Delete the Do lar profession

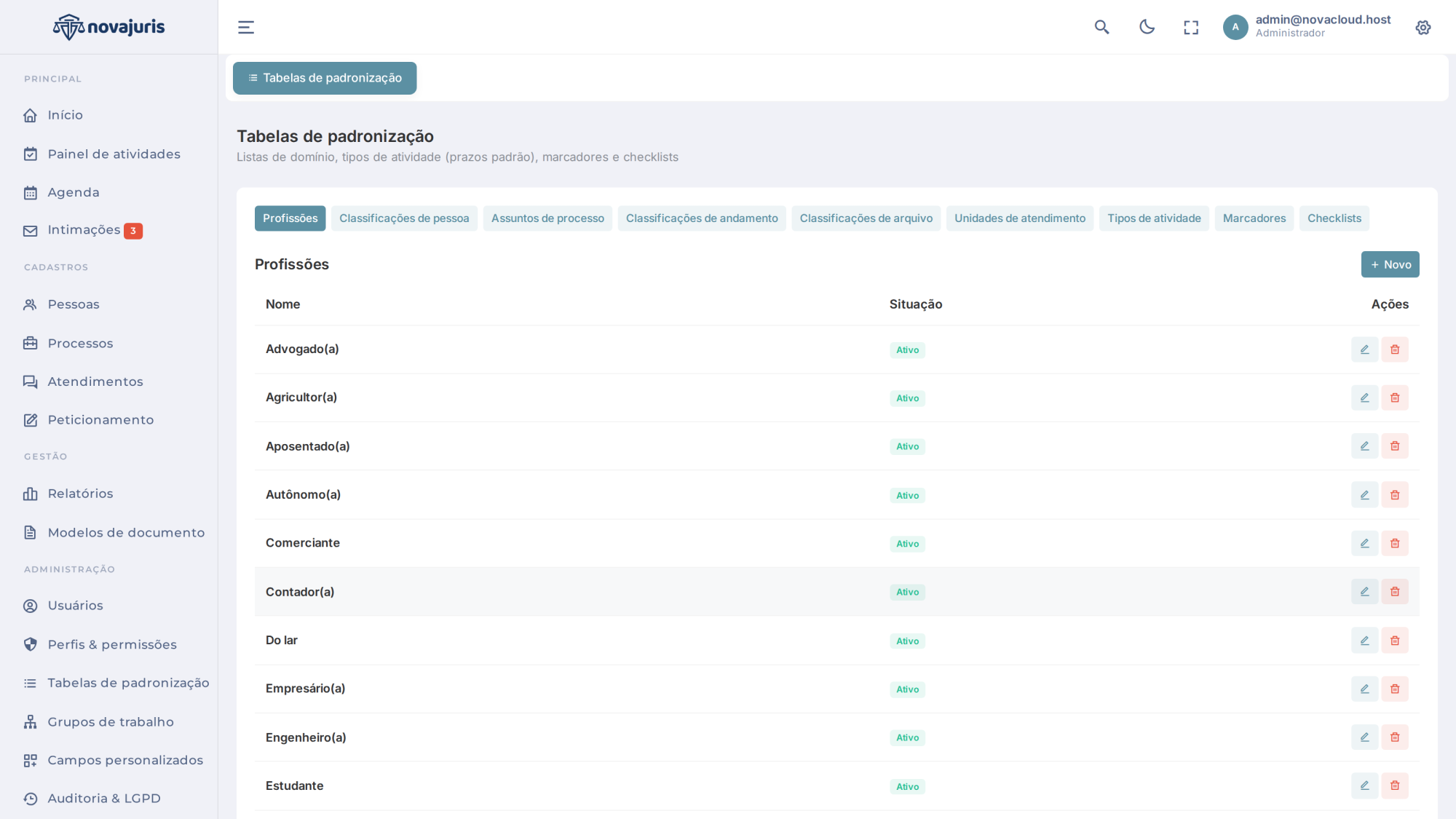pos(1395,641)
